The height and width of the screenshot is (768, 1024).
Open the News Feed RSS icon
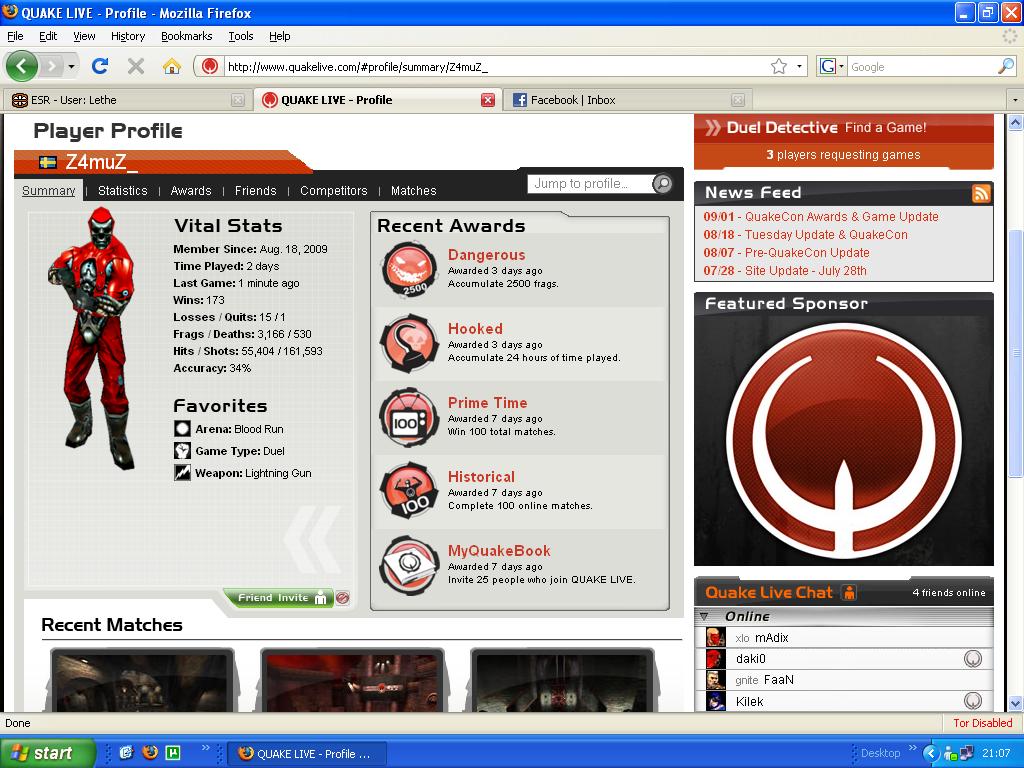pos(981,193)
